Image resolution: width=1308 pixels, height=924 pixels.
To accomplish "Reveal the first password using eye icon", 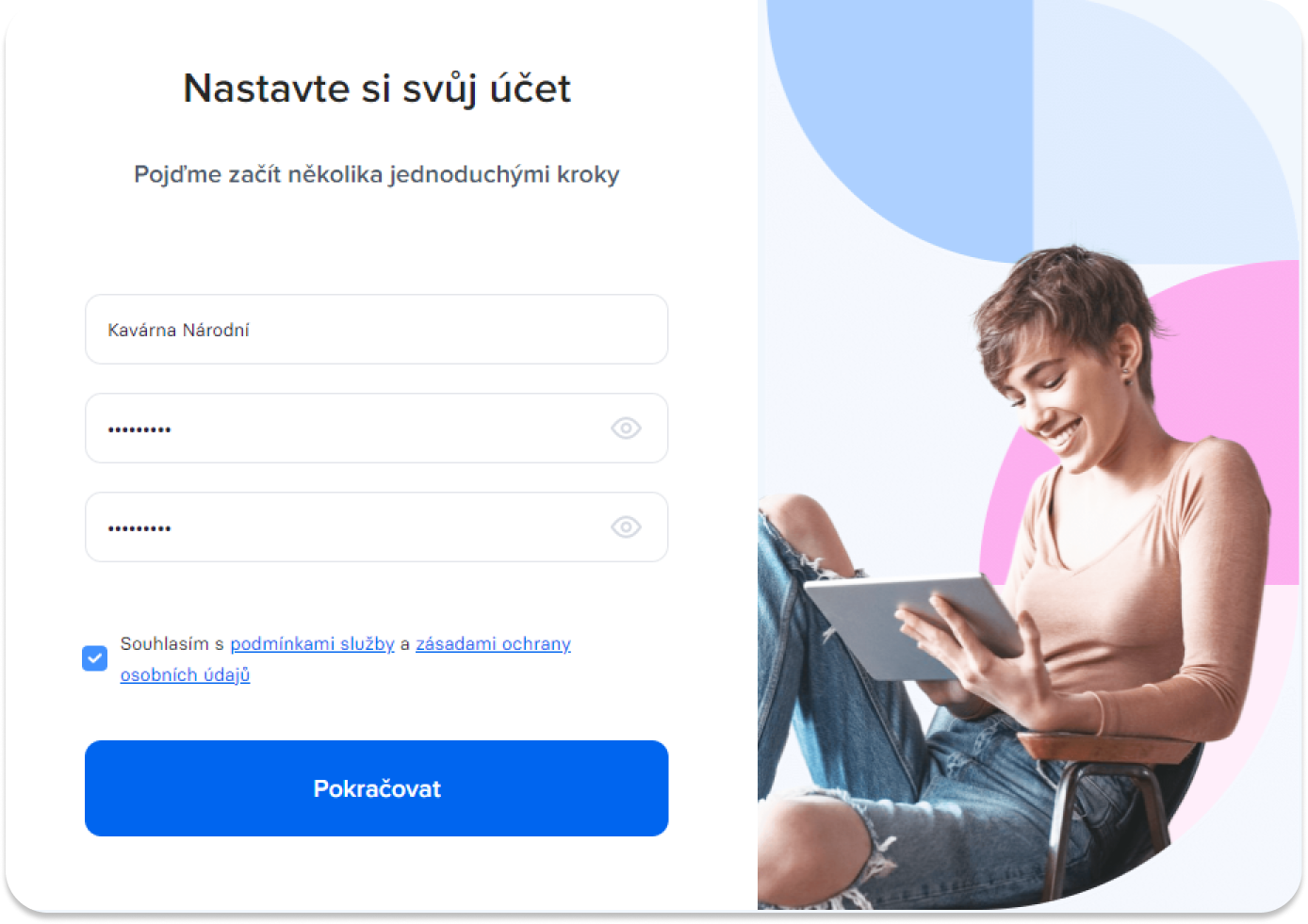I will (626, 428).
